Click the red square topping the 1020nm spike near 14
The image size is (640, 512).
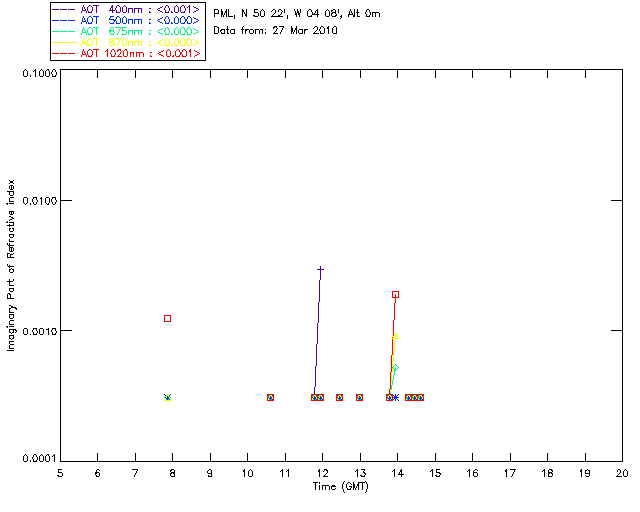point(395,294)
